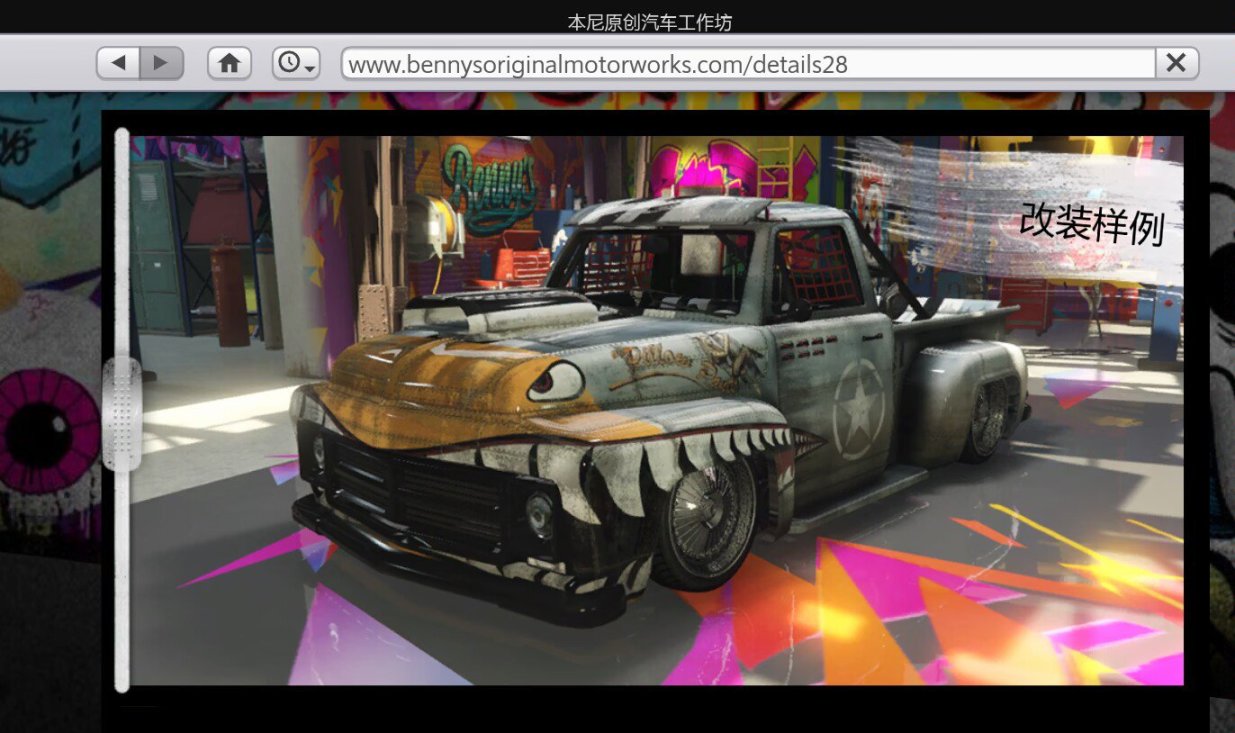Select the grayed forward navigation arrow
The width and height of the screenshot is (1235, 733).
(160, 62)
